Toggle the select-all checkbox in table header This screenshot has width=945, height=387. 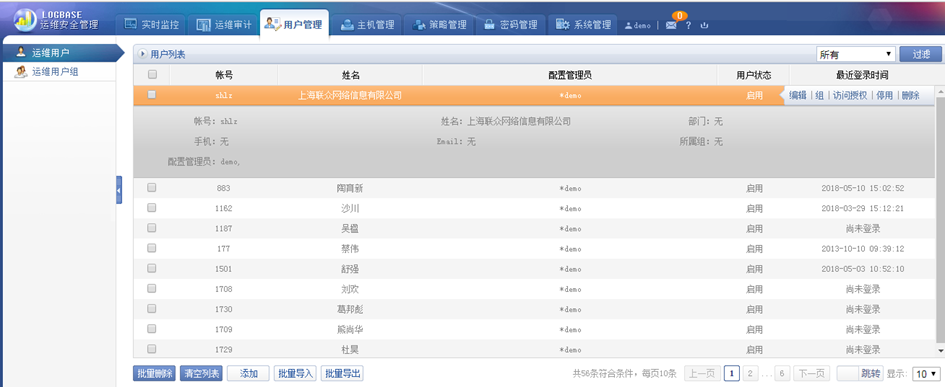tap(152, 75)
